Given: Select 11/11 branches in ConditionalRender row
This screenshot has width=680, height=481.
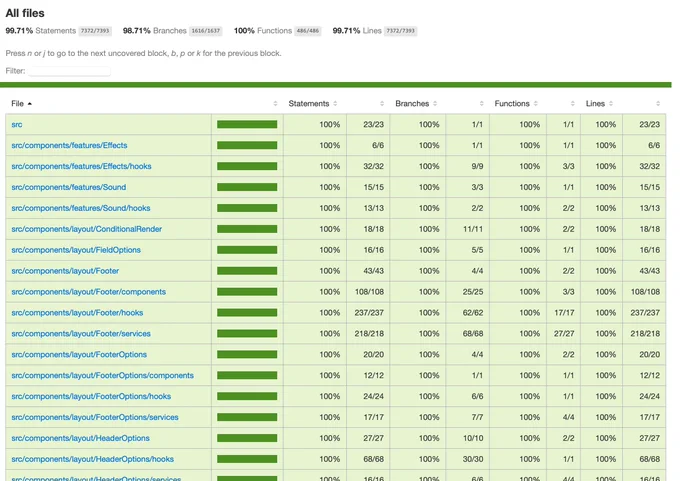Looking at the screenshot, I should 473,229.
